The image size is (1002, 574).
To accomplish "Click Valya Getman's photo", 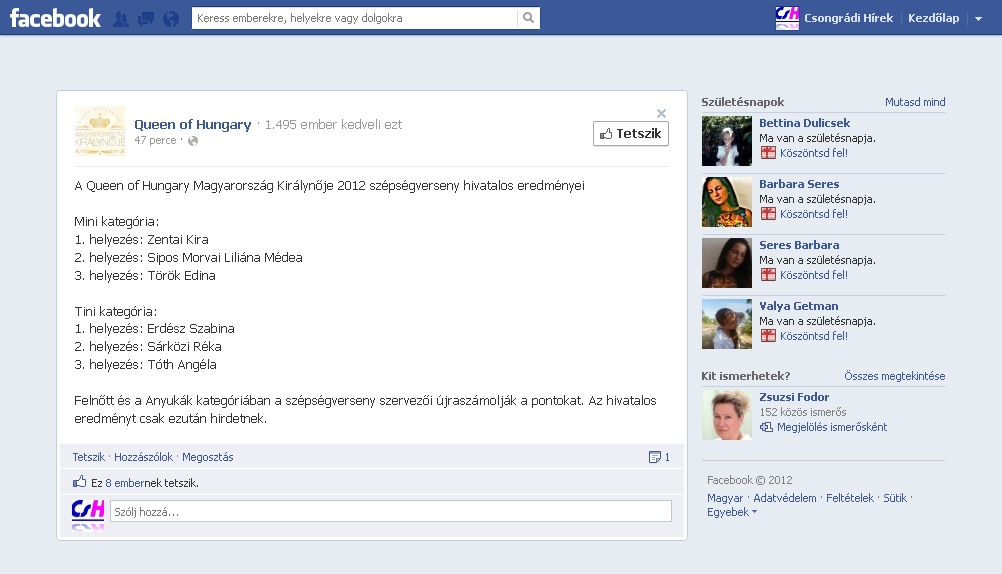I will pyautogui.click(x=727, y=324).
